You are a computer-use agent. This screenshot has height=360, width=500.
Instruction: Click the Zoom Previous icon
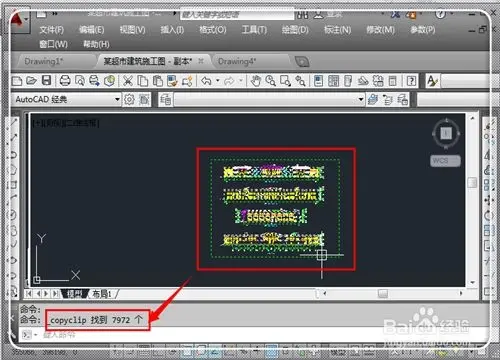(300, 81)
